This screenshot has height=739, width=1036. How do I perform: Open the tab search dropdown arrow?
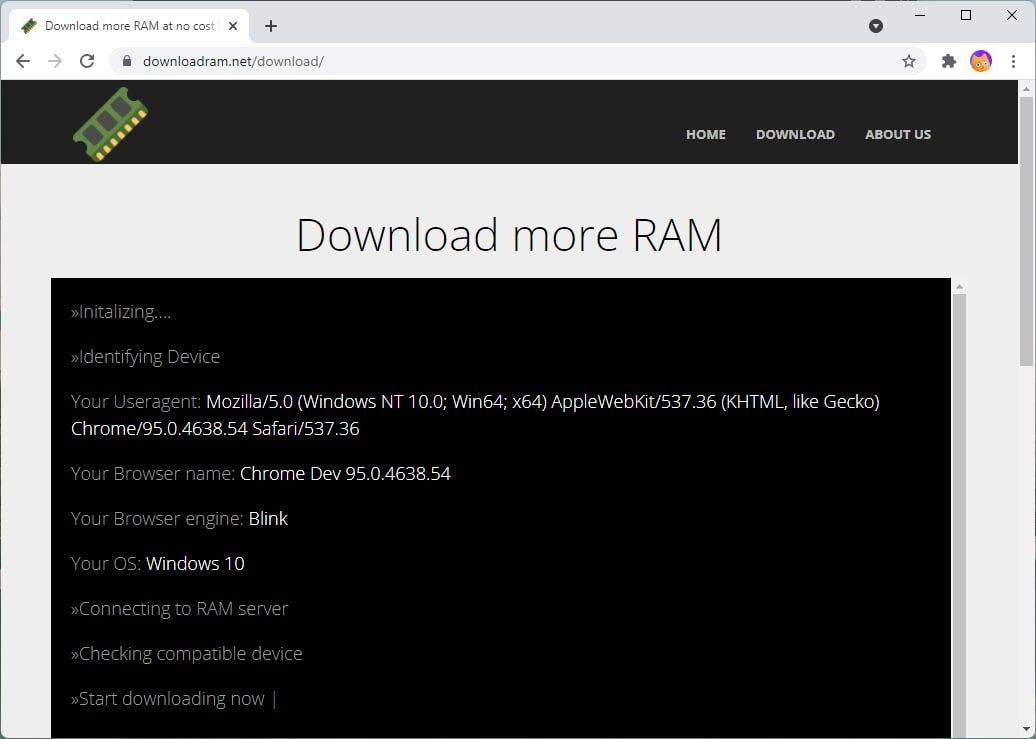pyautogui.click(x=876, y=26)
